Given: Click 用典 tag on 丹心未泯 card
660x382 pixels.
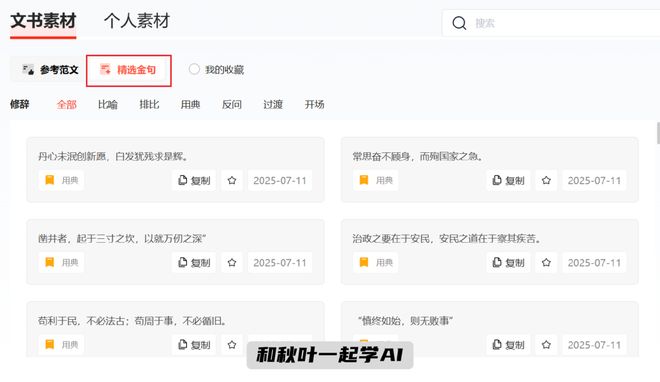Looking at the screenshot, I should click(61, 180).
